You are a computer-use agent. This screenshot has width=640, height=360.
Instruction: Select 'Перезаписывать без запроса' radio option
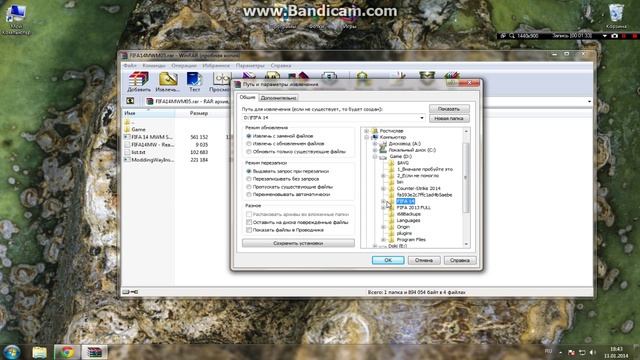pyautogui.click(x=249, y=179)
